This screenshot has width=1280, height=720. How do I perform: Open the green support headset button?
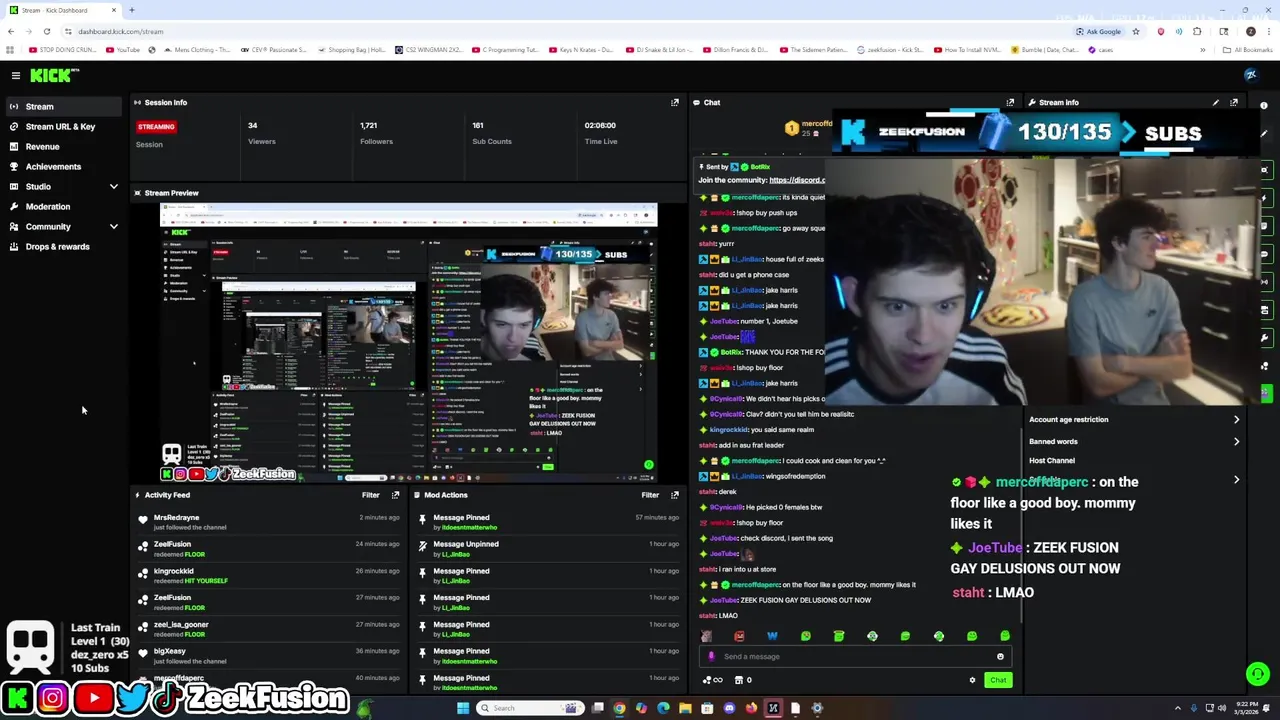point(1258,674)
